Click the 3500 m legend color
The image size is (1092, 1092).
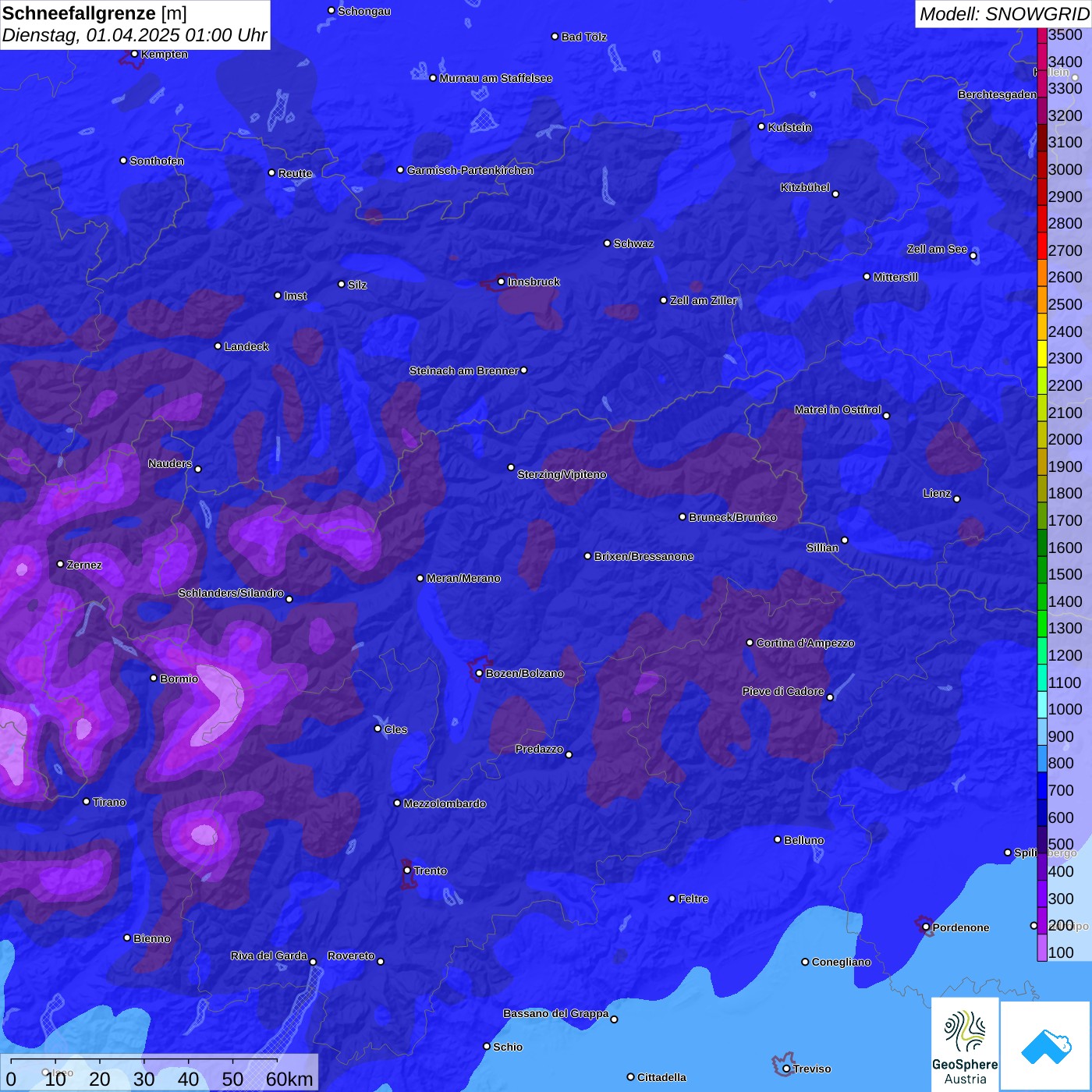click(x=1042, y=34)
